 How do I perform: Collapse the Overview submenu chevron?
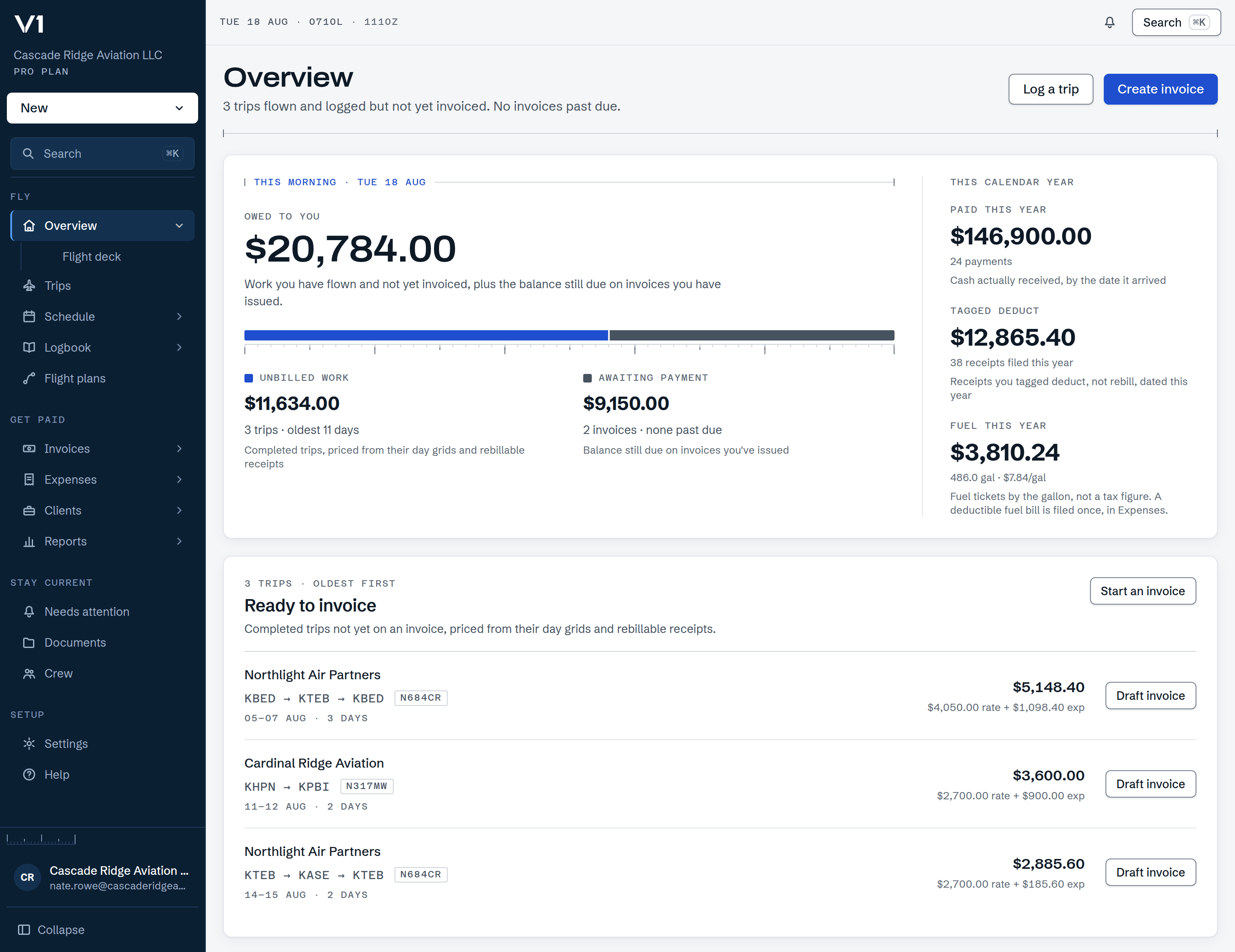click(179, 226)
